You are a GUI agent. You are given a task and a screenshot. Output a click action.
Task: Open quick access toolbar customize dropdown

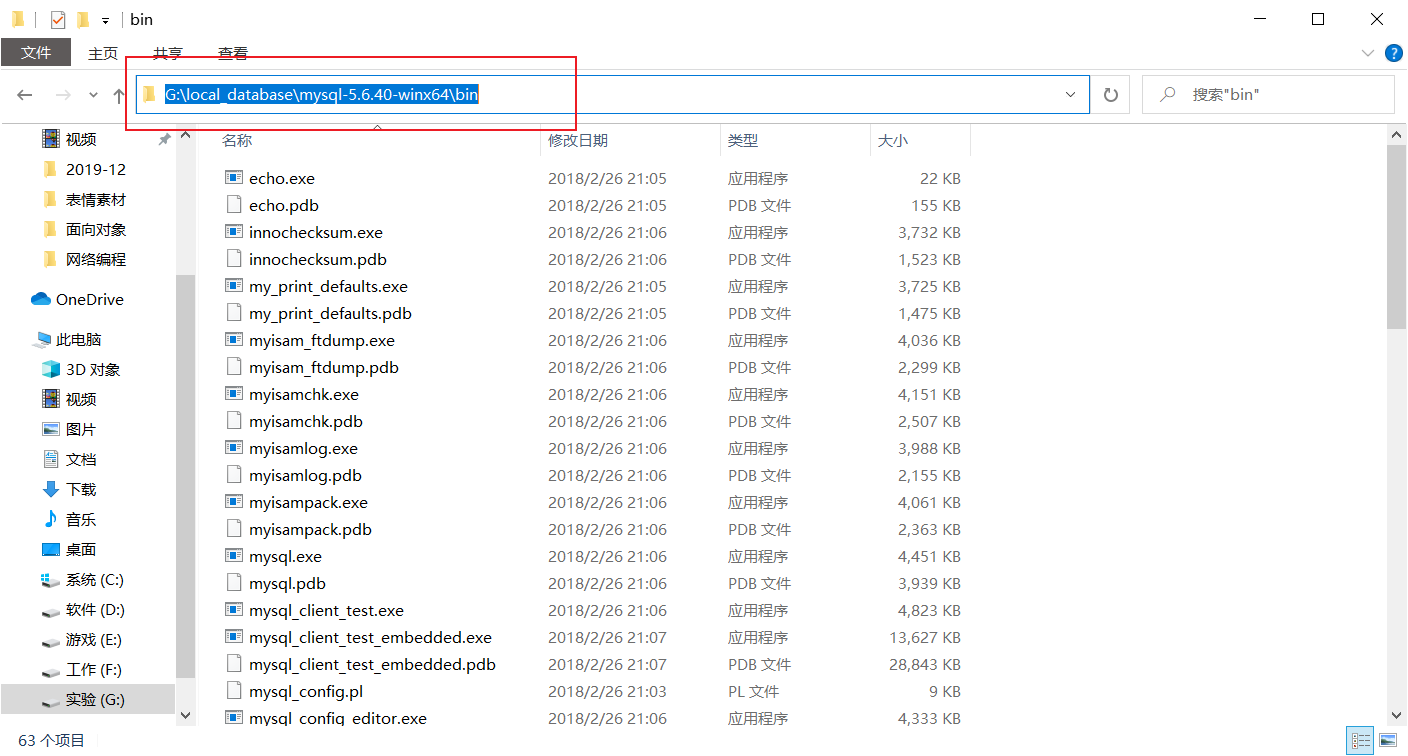pyautogui.click(x=105, y=20)
